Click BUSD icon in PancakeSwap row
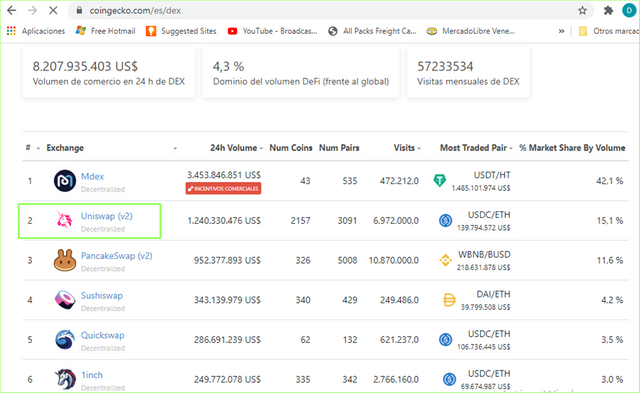This screenshot has width=640, height=393. click(x=445, y=260)
